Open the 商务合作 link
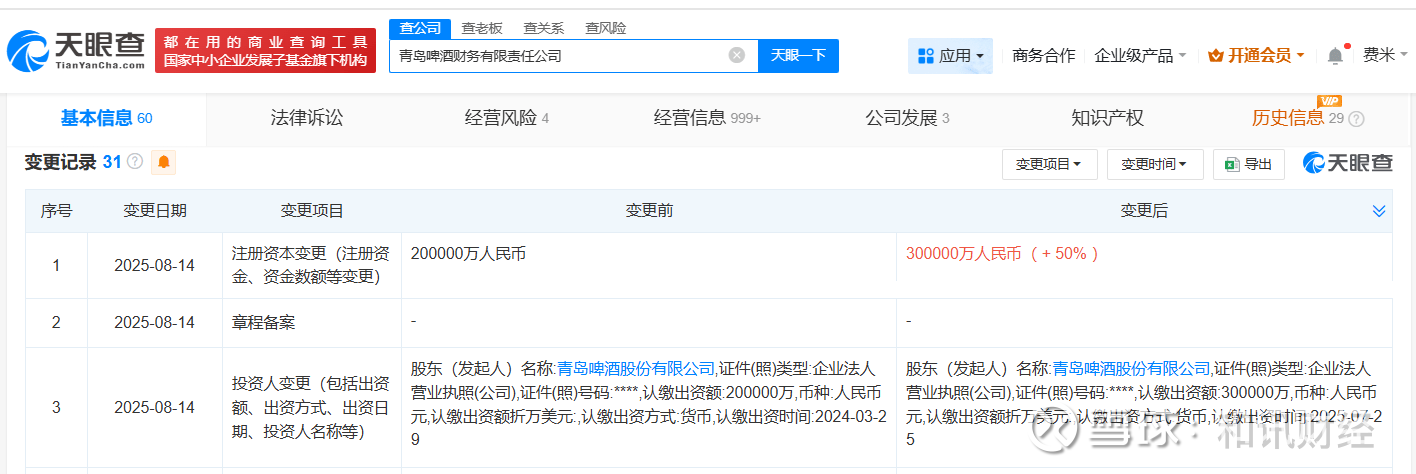Image resolution: width=1416 pixels, height=474 pixels. pos(1044,56)
